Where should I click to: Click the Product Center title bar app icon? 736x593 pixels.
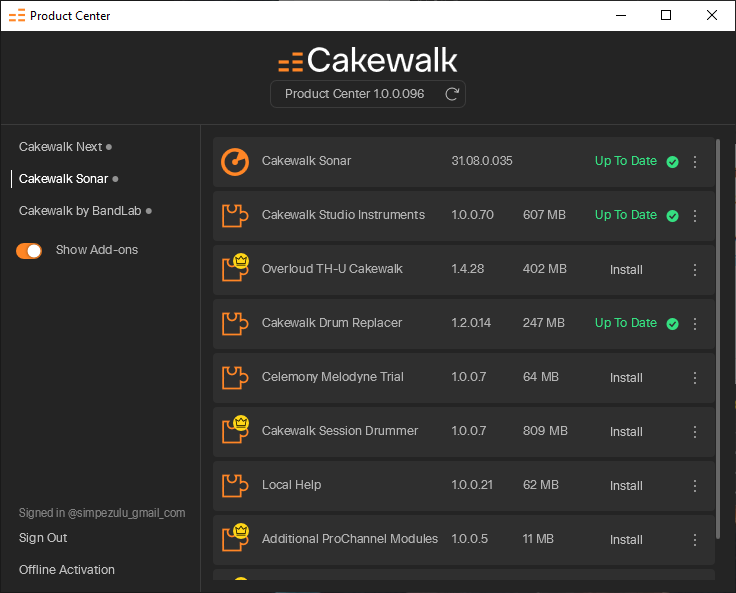click(x=17, y=15)
